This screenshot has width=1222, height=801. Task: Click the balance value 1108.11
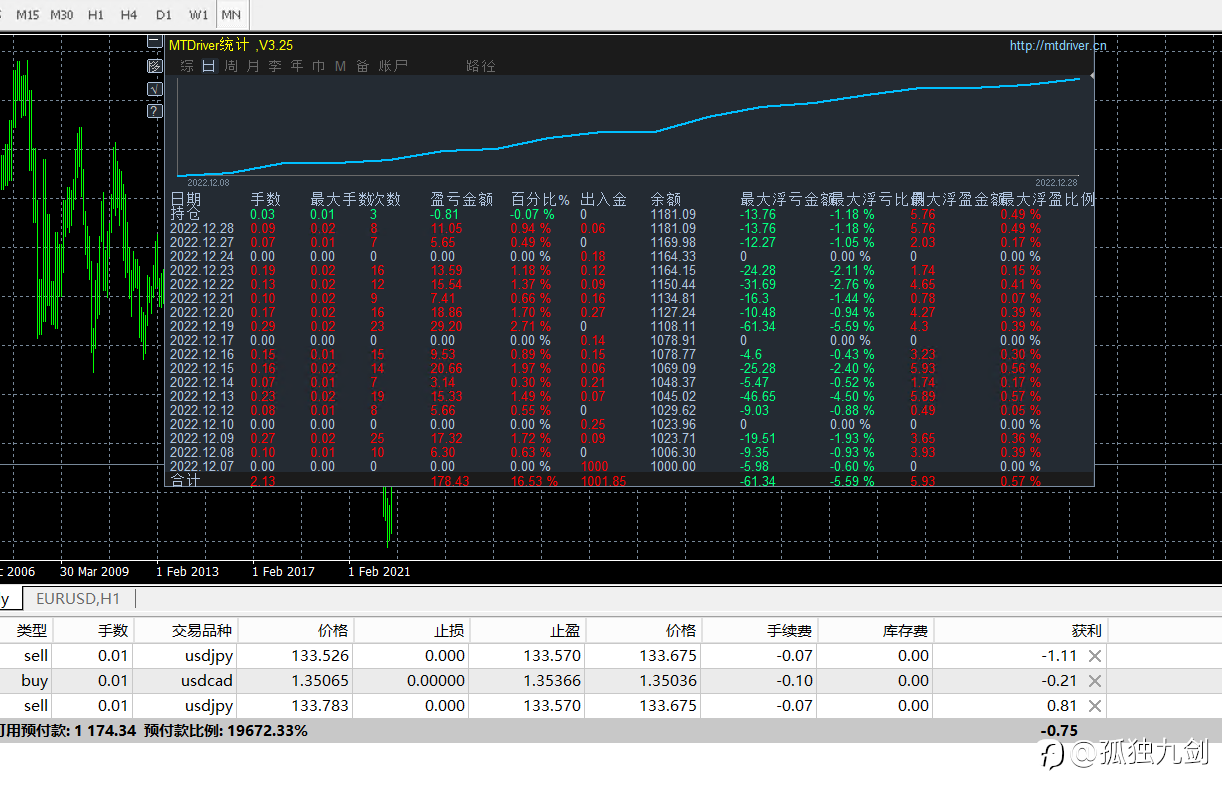coord(673,326)
